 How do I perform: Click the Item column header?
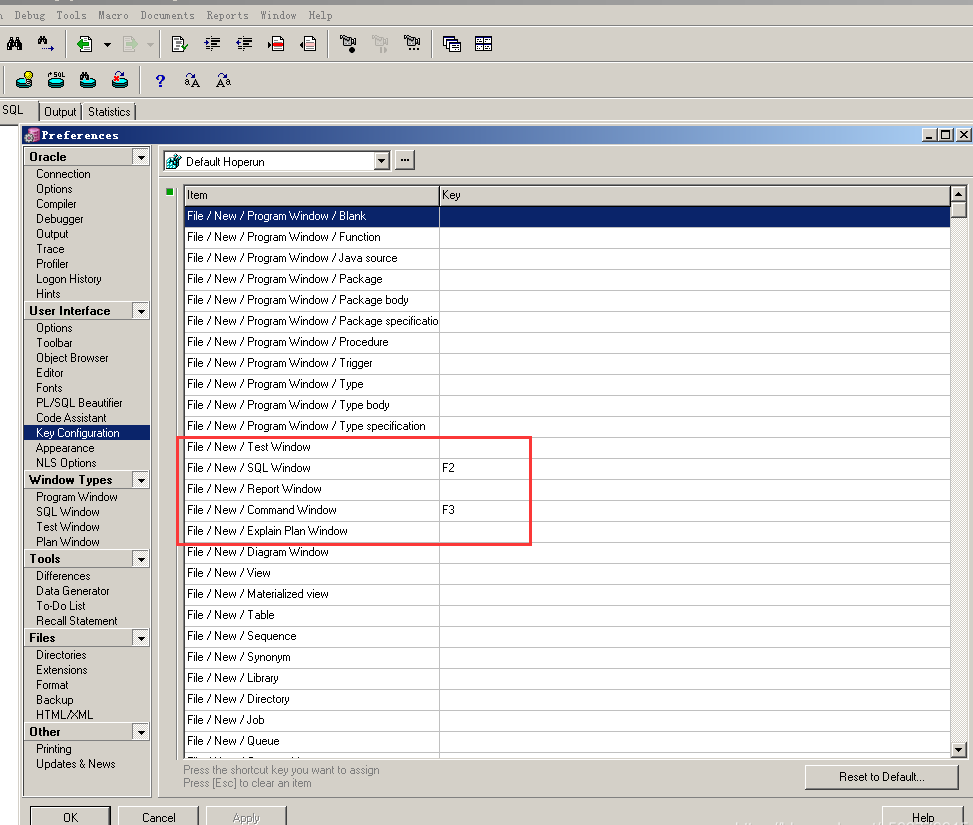click(x=312, y=195)
